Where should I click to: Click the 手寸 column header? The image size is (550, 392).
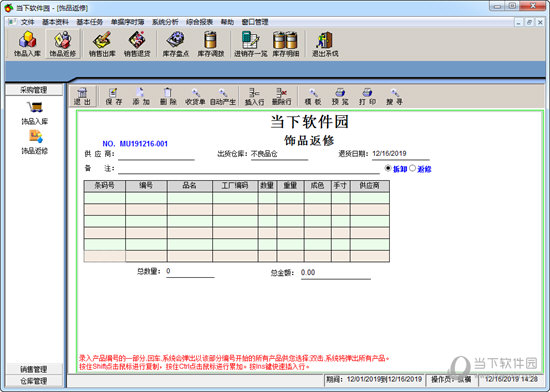(x=341, y=186)
